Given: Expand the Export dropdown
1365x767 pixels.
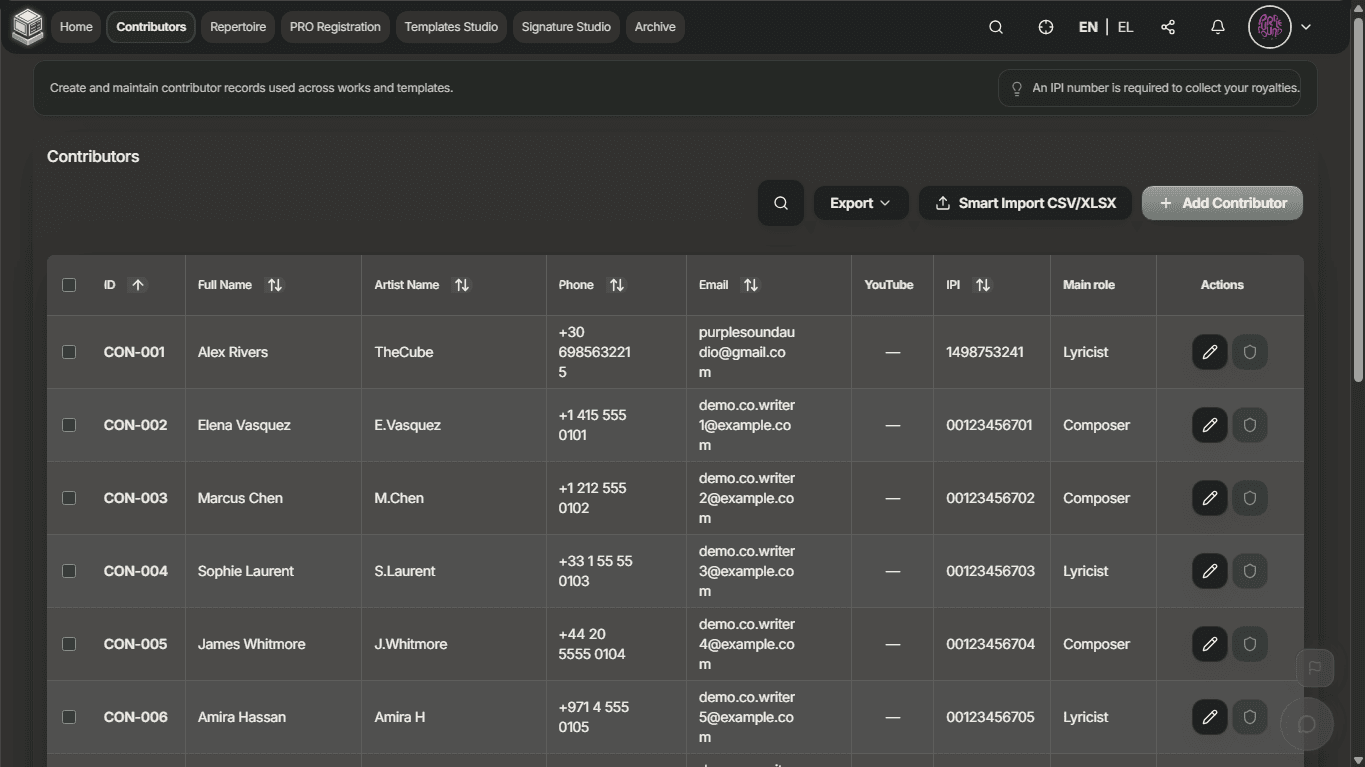Looking at the screenshot, I should (861, 203).
